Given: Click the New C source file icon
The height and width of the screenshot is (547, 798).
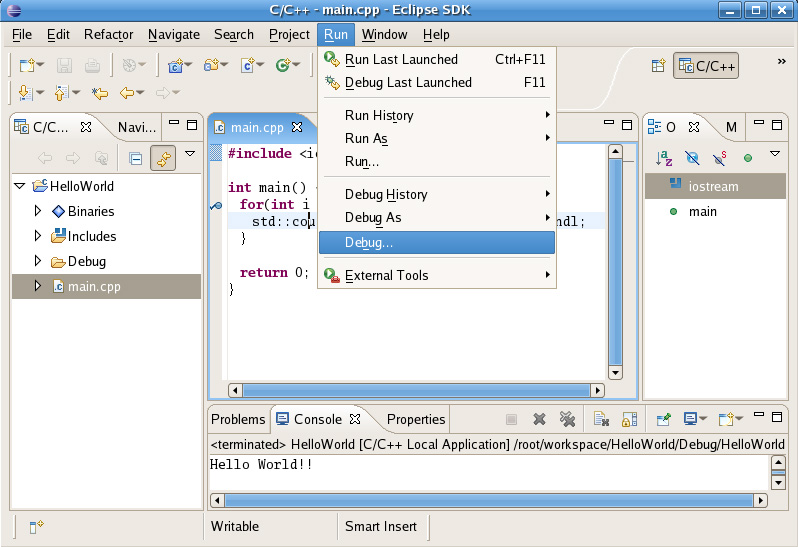Looking at the screenshot, I should point(248,65).
